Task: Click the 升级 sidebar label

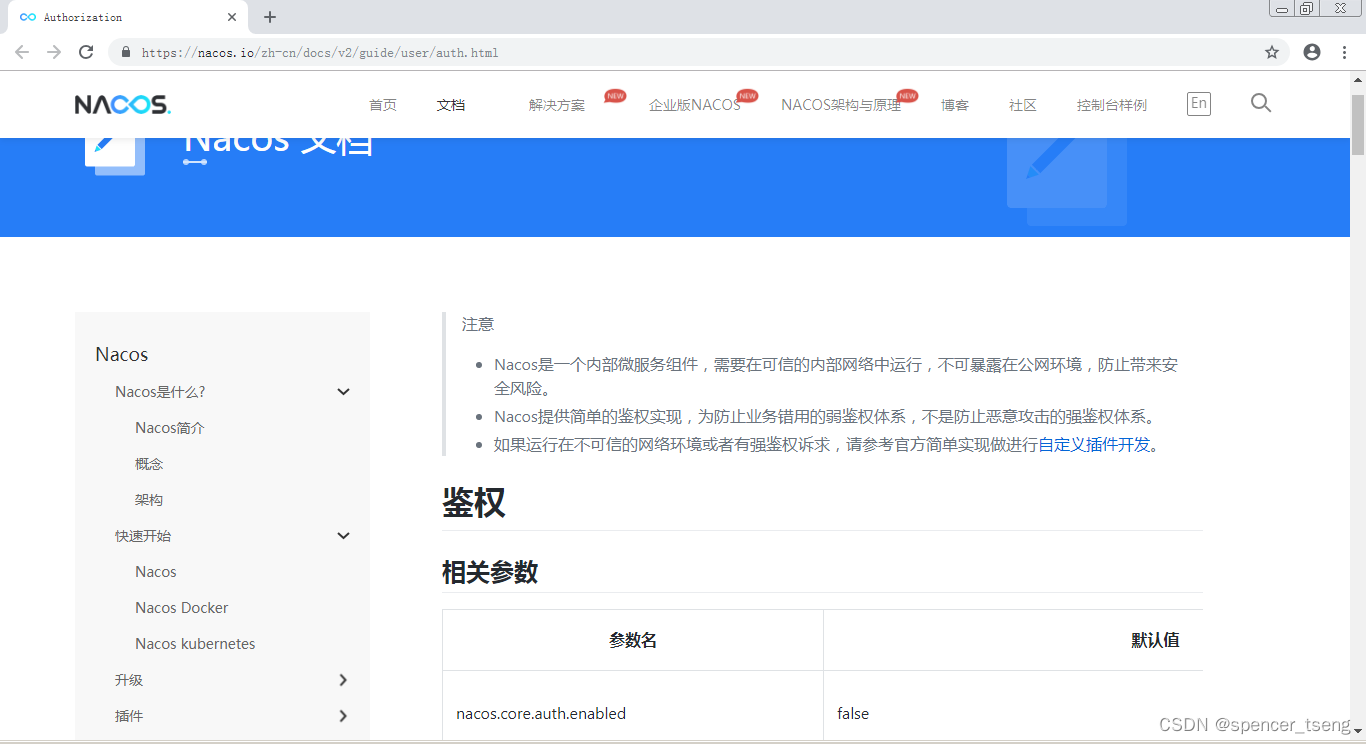Action: pos(129,680)
